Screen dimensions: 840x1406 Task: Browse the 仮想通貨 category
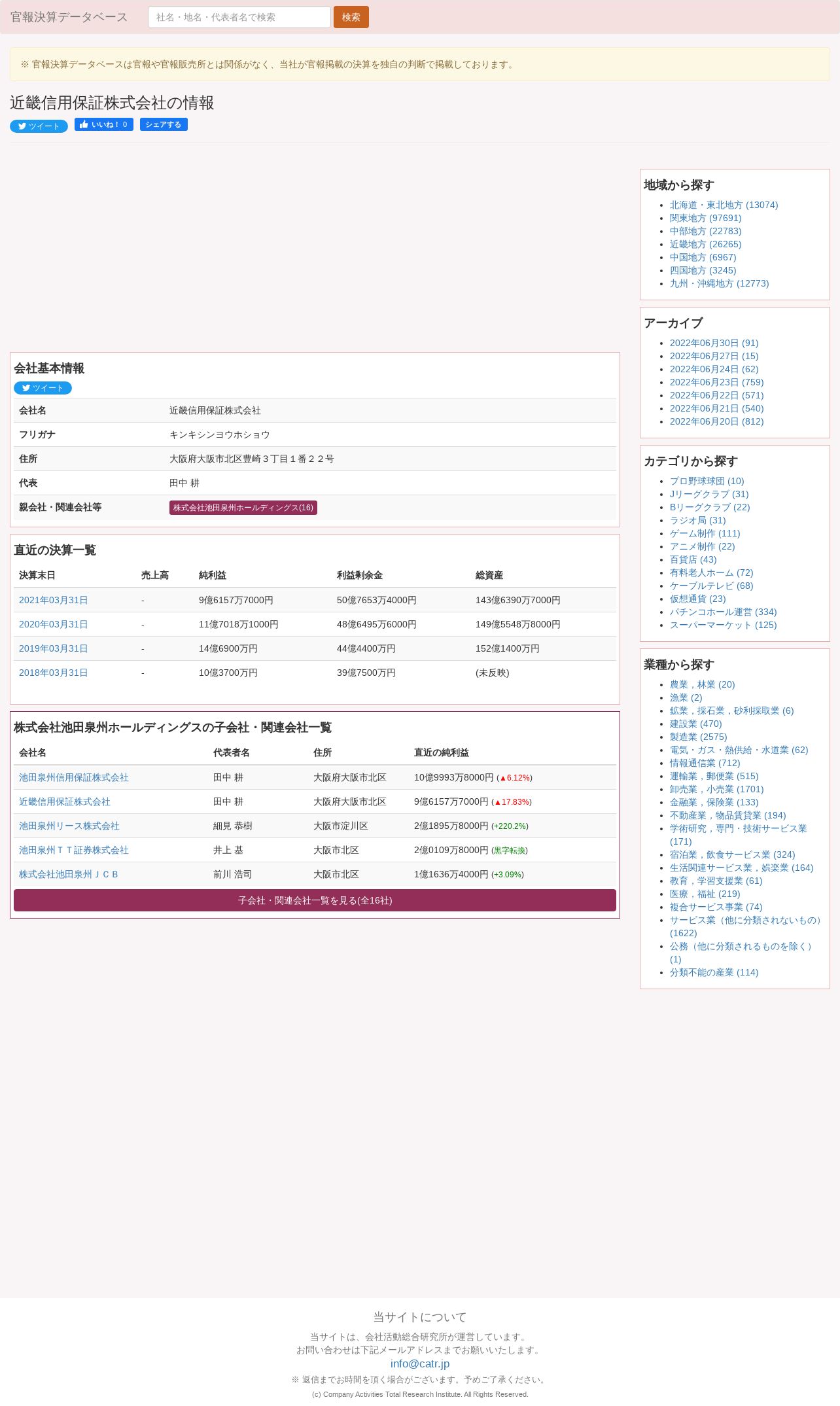point(698,599)
